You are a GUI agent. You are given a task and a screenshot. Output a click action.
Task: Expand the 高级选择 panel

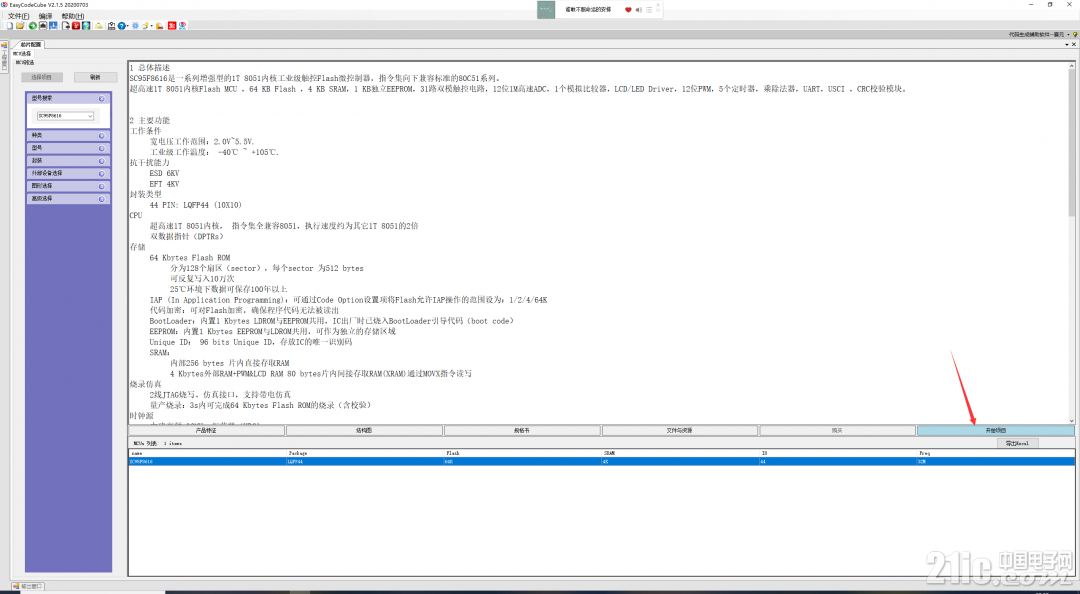(68, 198)
